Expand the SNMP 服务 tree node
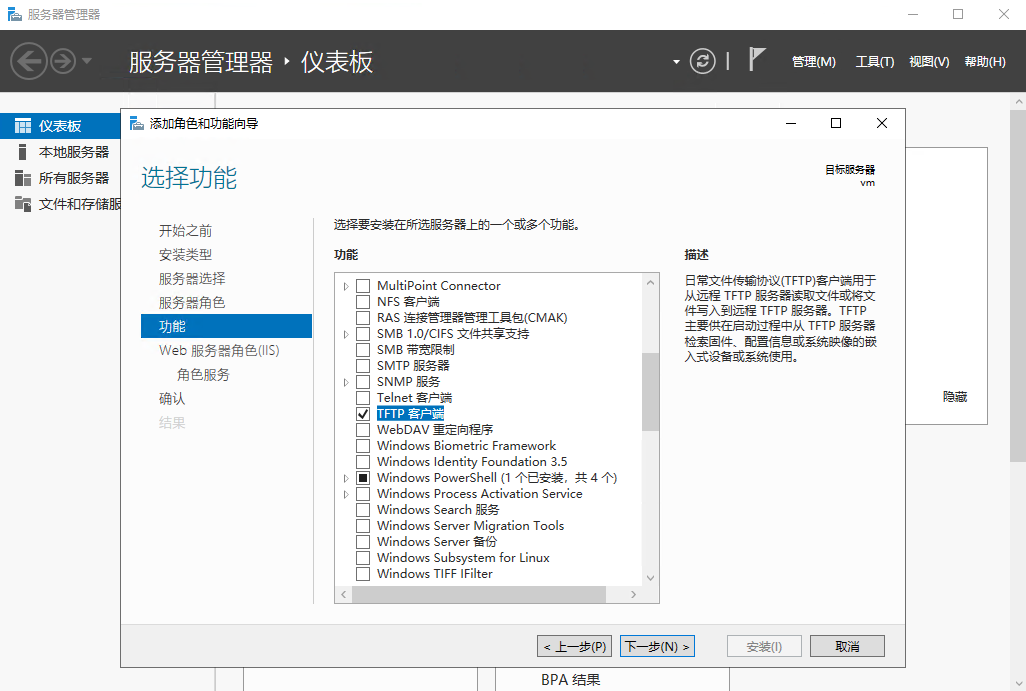 point(346,382)
